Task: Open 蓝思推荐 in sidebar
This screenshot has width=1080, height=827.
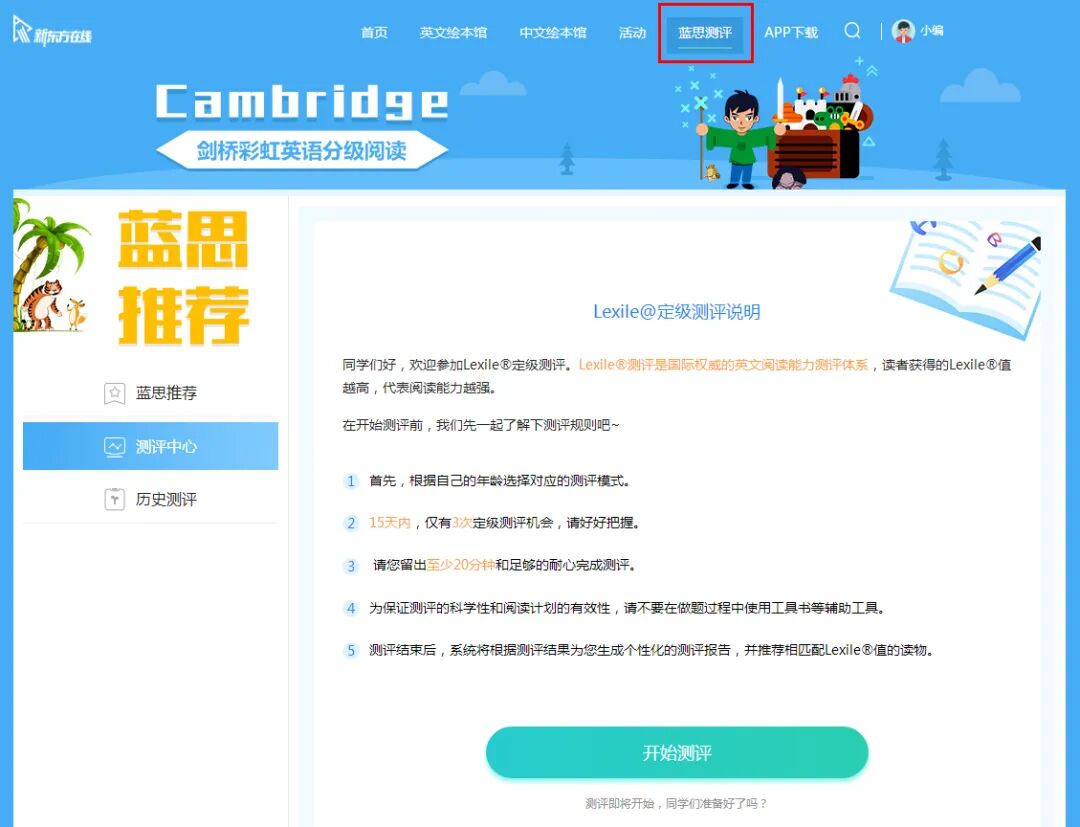Action: pyautogui.click(x=150, y=393)
